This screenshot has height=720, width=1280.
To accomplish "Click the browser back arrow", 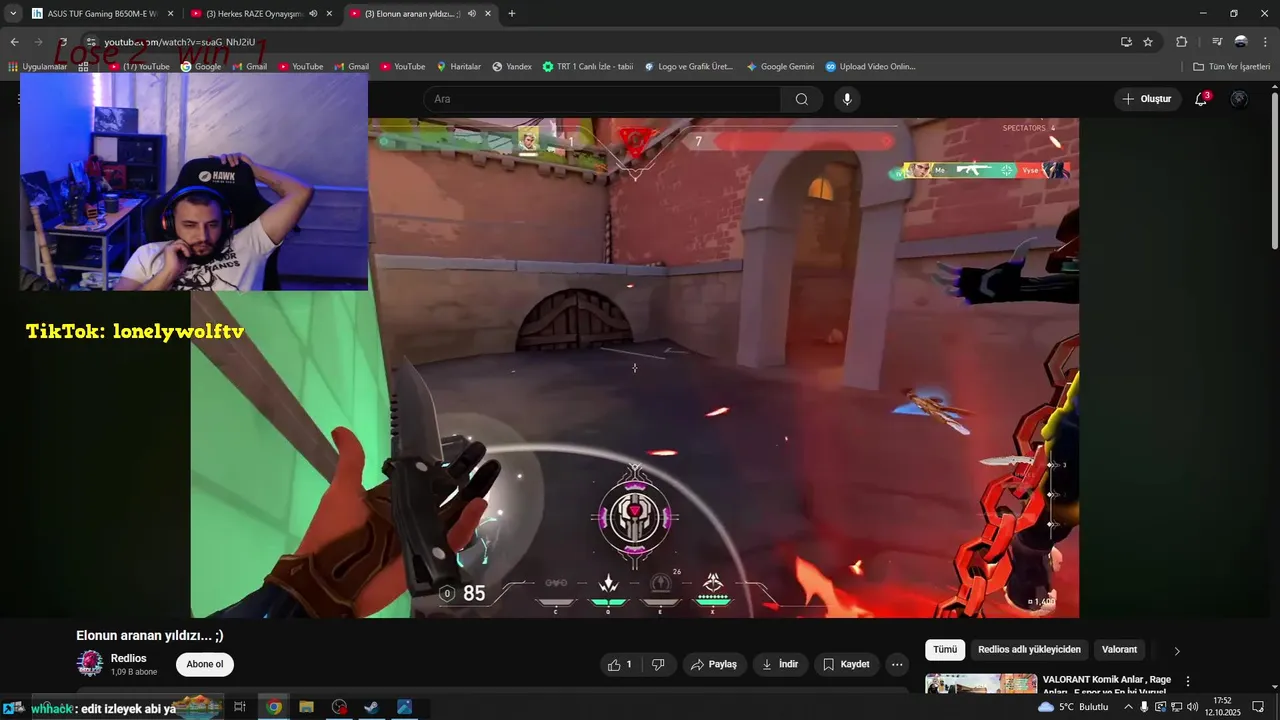I will [x=14, y=42].
